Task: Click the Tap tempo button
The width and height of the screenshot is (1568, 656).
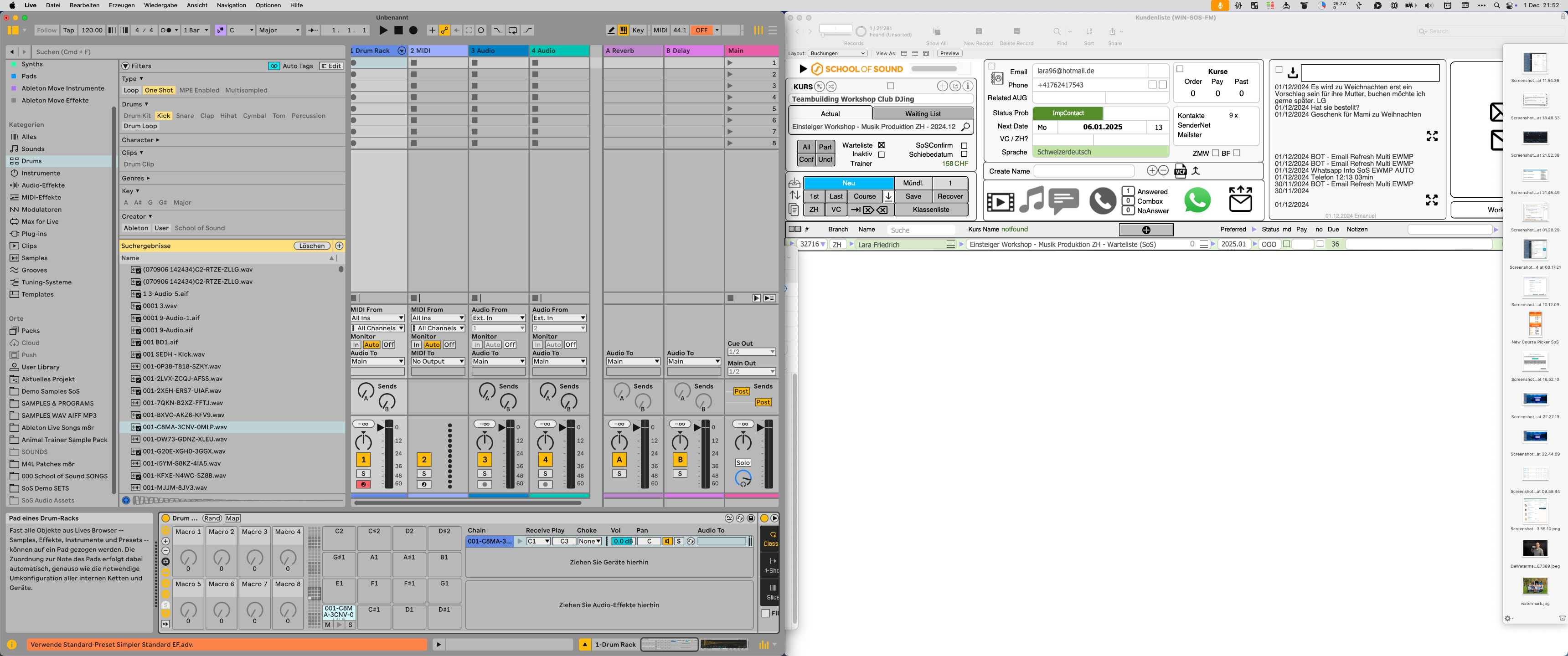Action: 69,30
